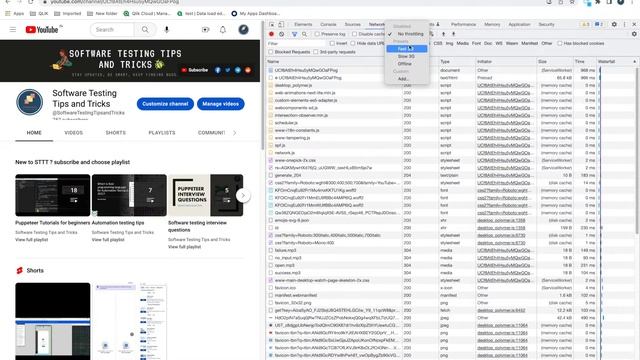Viewport: 640px width, 360px height.
Task: Filter requests by Font type
Action: tap(476, 43)
